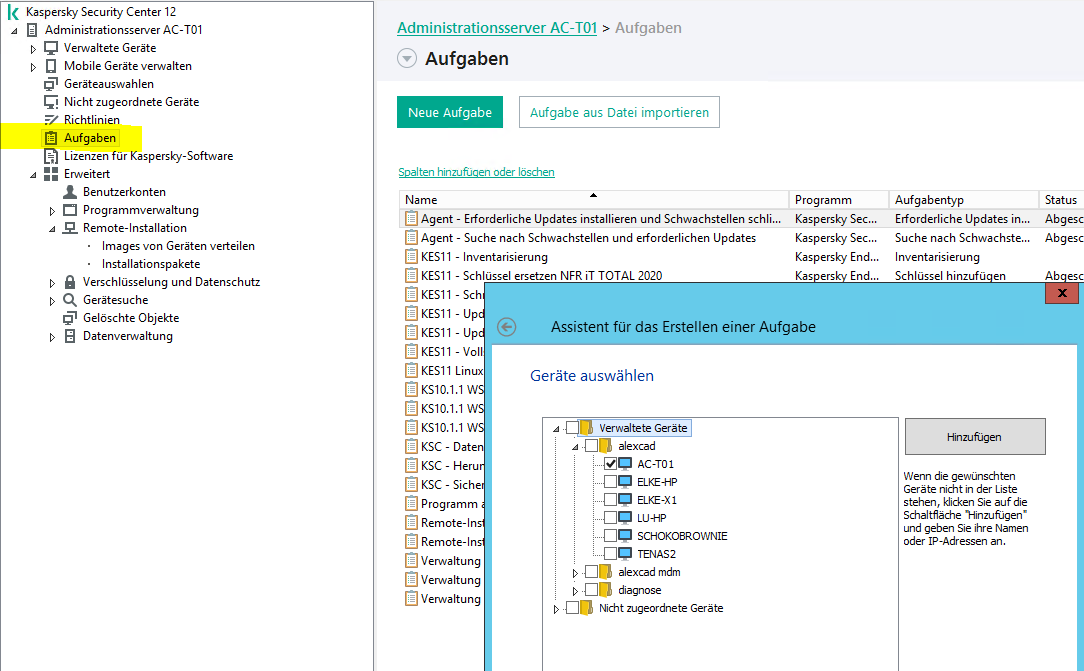Click the Nicht zugeordnete Geräte icon in left tree

click(x=51, y=102)
